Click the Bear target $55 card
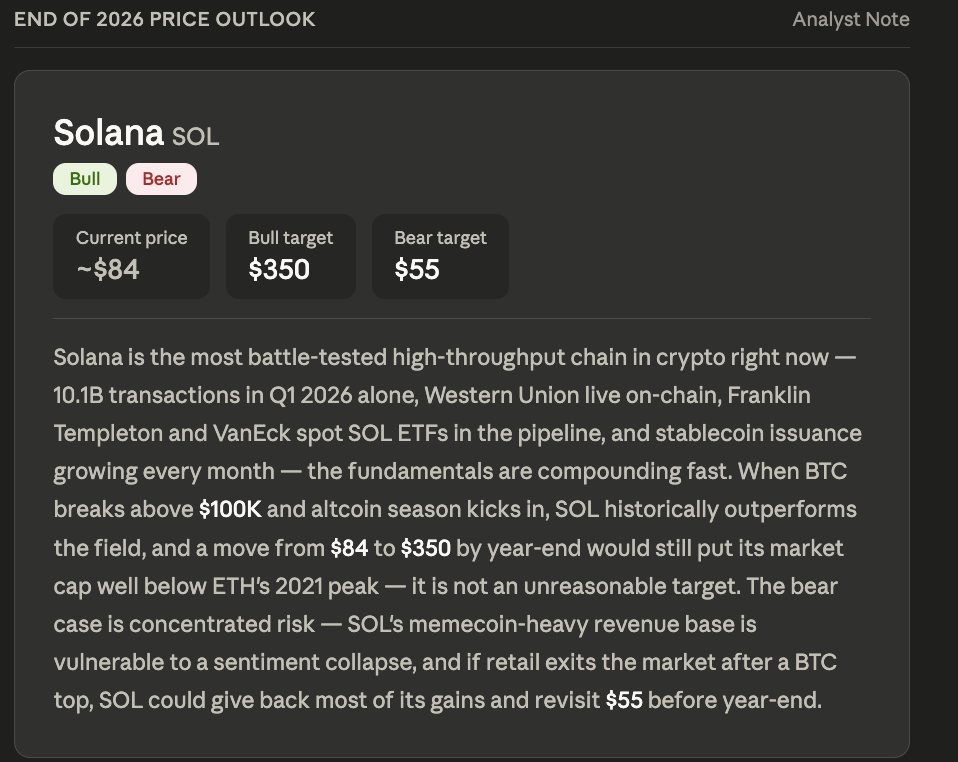 point(441,256)
